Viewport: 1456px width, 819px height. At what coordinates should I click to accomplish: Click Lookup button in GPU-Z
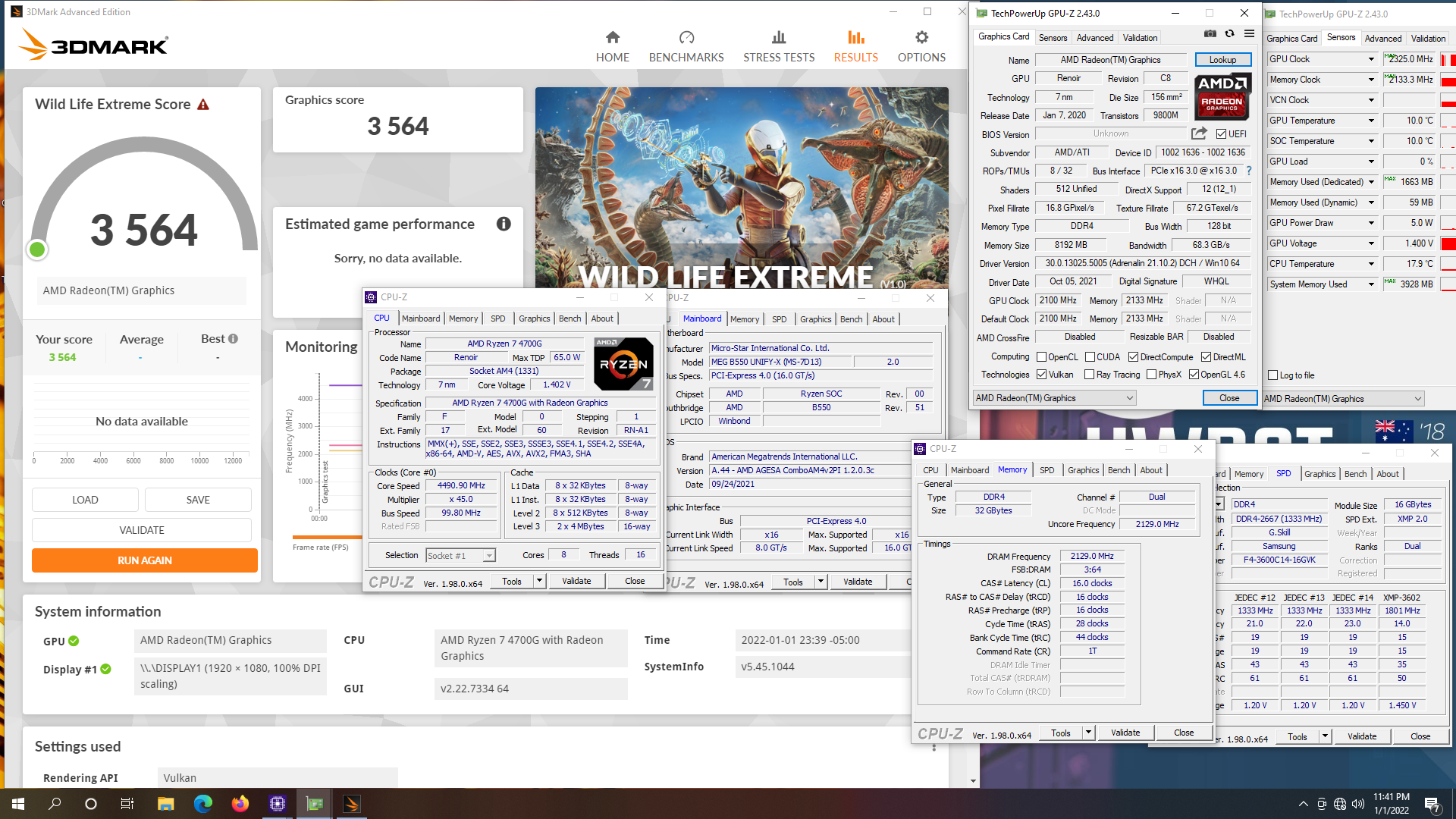1222,60
